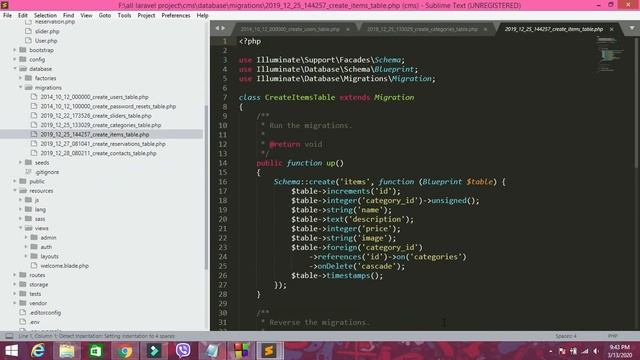
Task: Close the create_items_table.php tab
Action: point(611,29)
